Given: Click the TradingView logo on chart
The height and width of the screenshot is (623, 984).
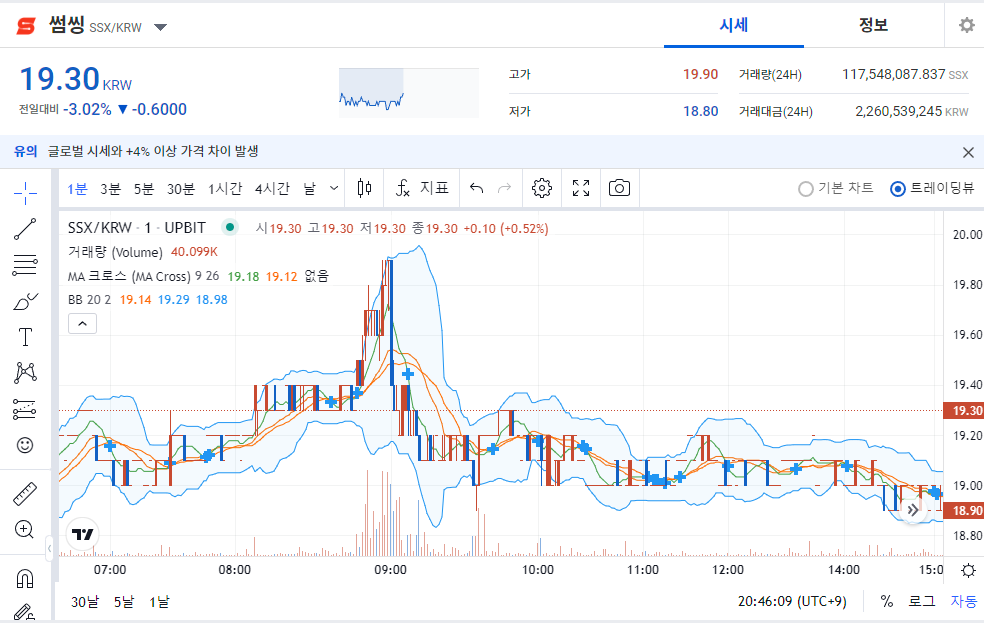Looking at the screenshot, I should 83,534.
